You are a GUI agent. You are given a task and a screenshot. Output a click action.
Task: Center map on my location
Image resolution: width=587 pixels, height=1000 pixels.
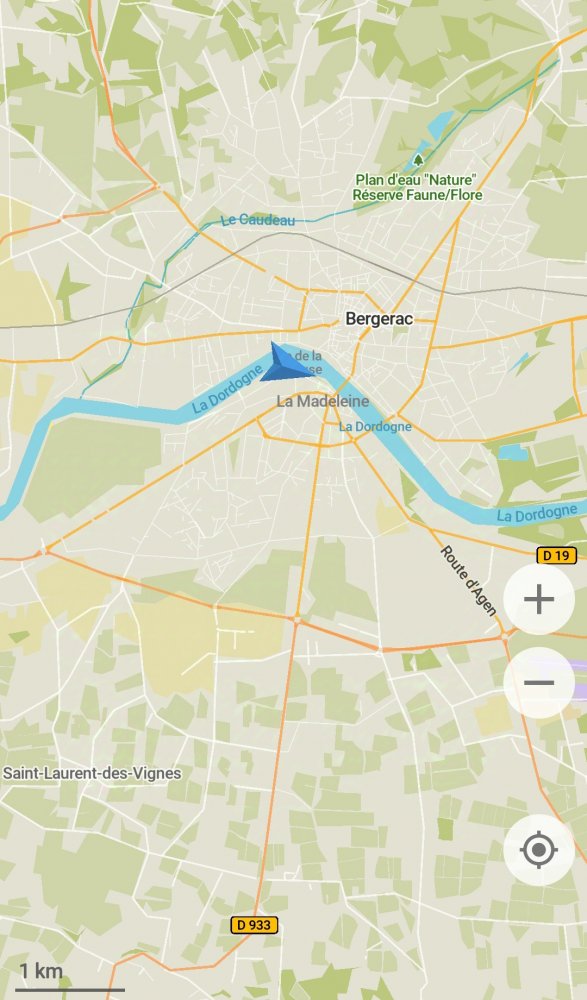click(x=539, y=849)
